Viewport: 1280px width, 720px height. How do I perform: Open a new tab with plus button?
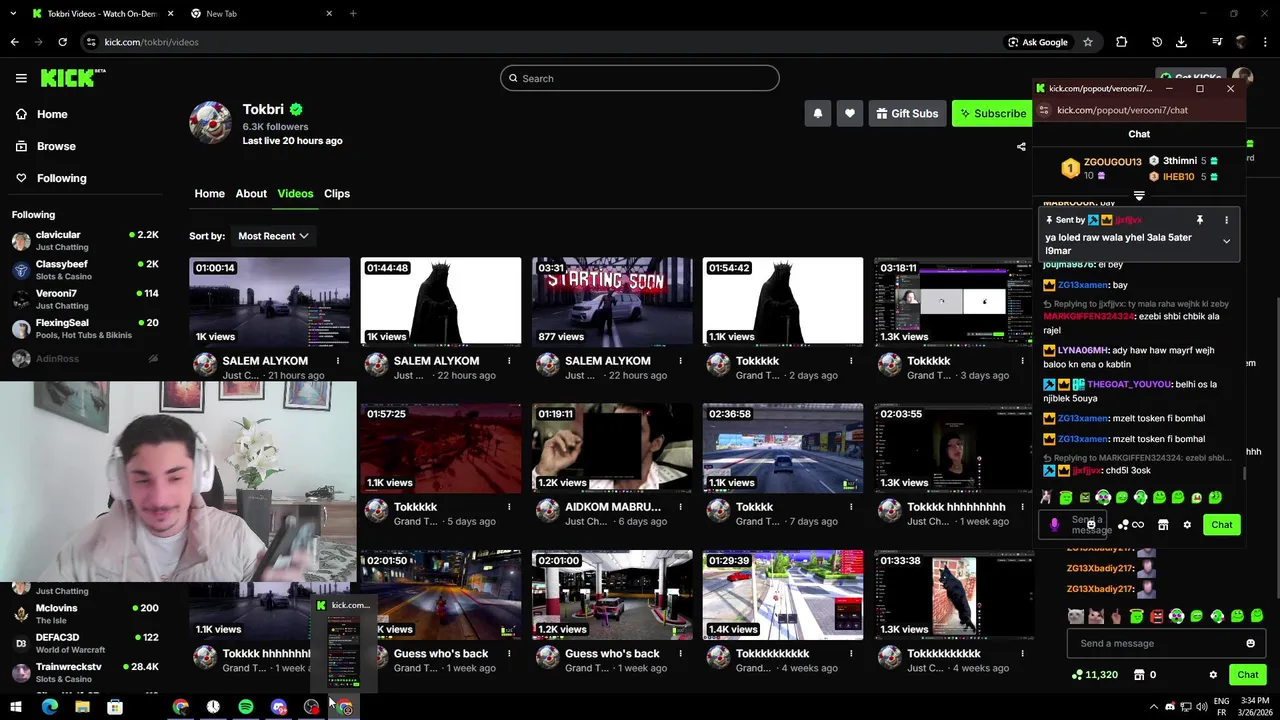(x=353, y=14)
